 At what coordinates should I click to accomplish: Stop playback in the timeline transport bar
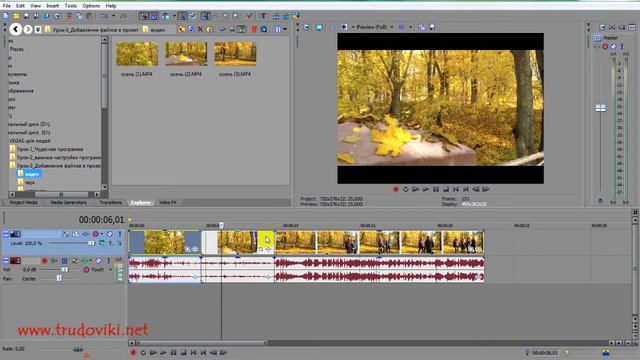(x=183, y=353)
